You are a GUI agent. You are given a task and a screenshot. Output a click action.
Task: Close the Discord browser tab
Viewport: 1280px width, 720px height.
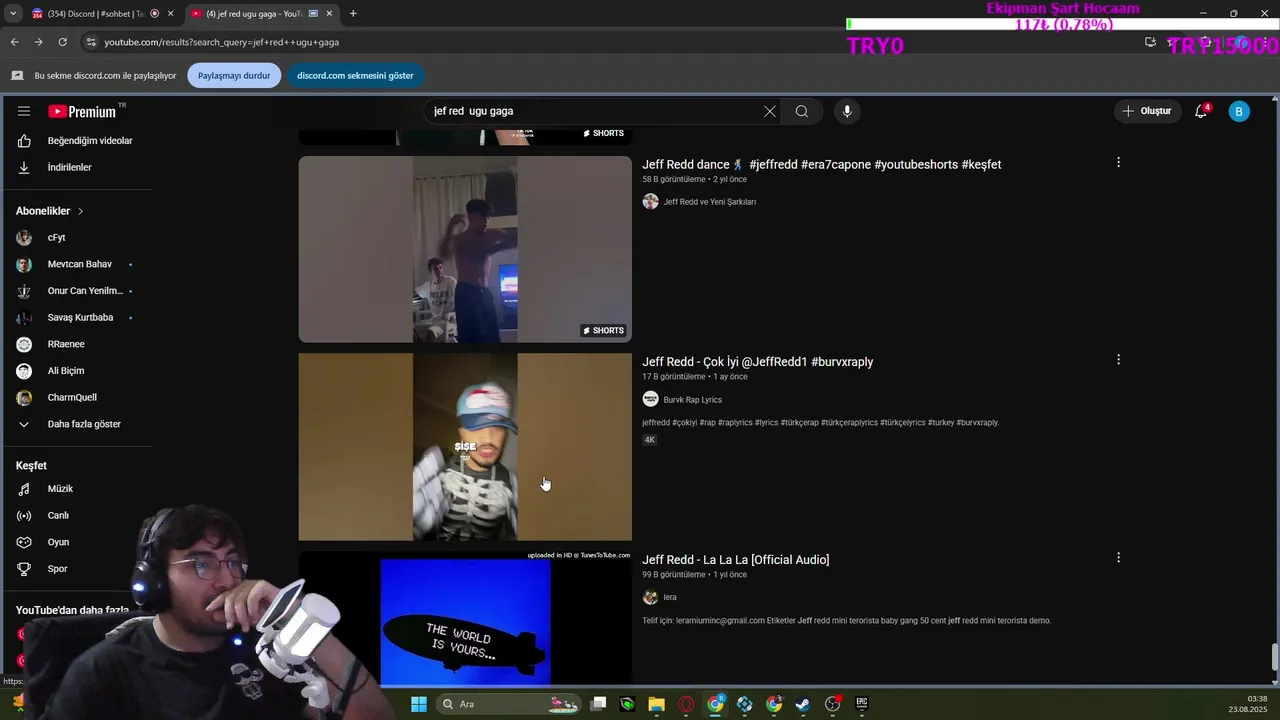(x=170, y=14)
